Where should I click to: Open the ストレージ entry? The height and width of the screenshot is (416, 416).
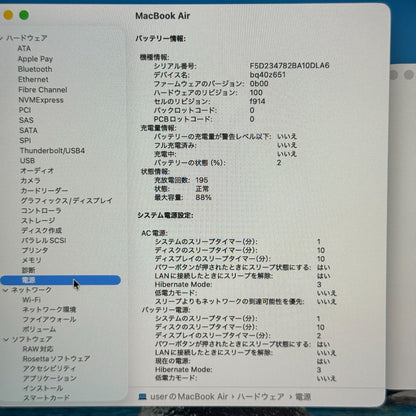(x=38, y=221)
